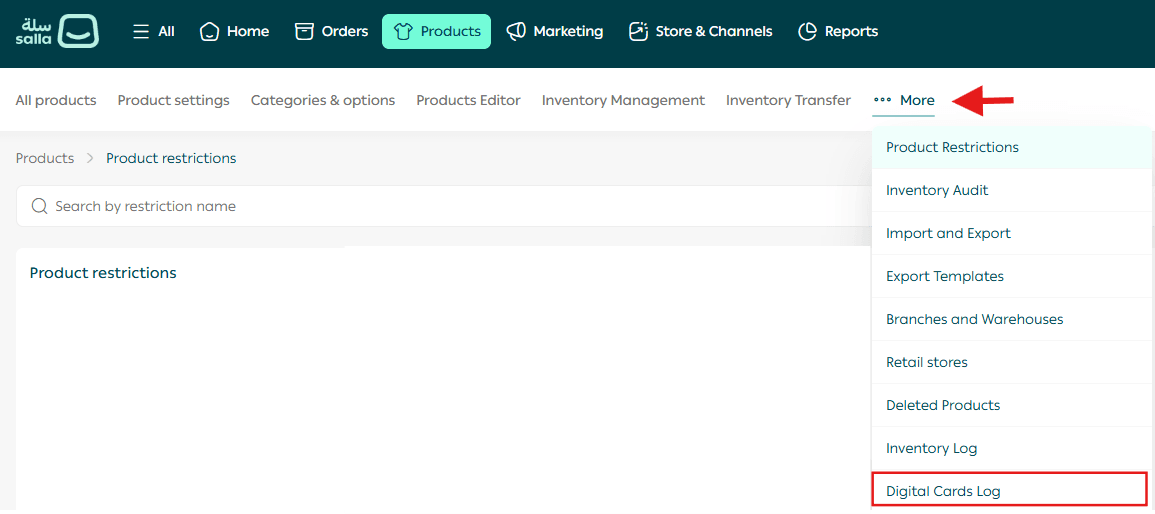Open the All hamburger menu
The height and width of the screenshot is (514, 1155).
click(x=153, y=31)
